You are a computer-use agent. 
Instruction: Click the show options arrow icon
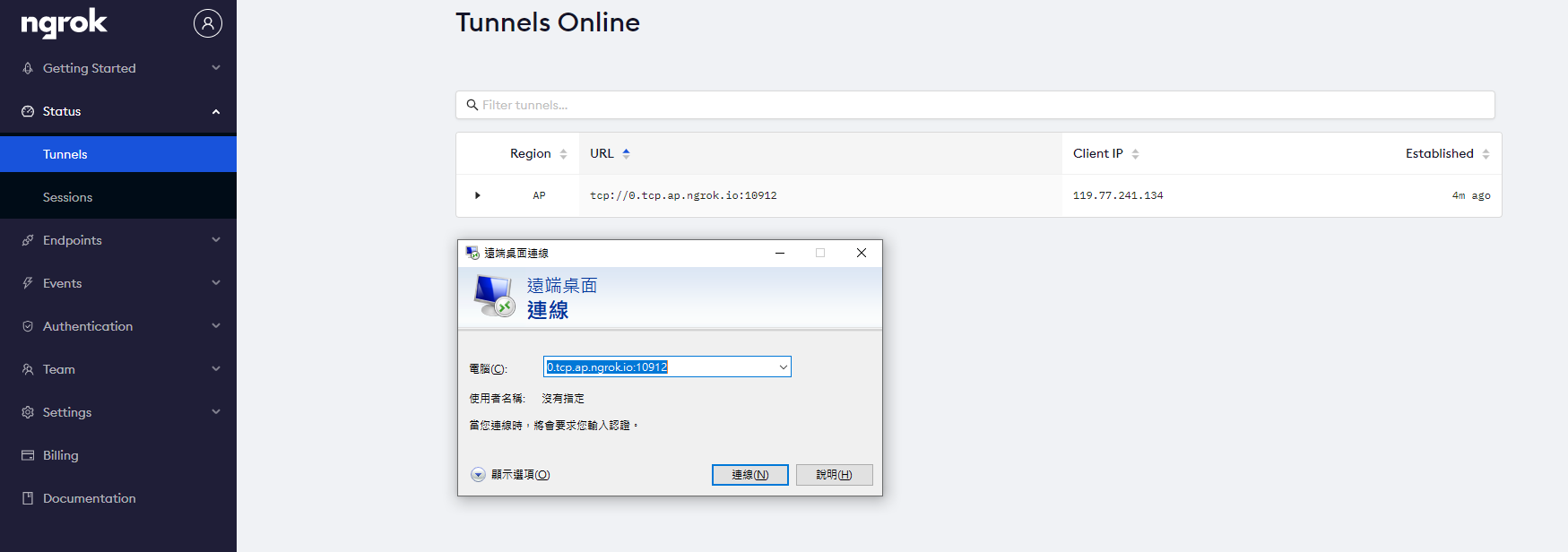(x=478, y=475)
